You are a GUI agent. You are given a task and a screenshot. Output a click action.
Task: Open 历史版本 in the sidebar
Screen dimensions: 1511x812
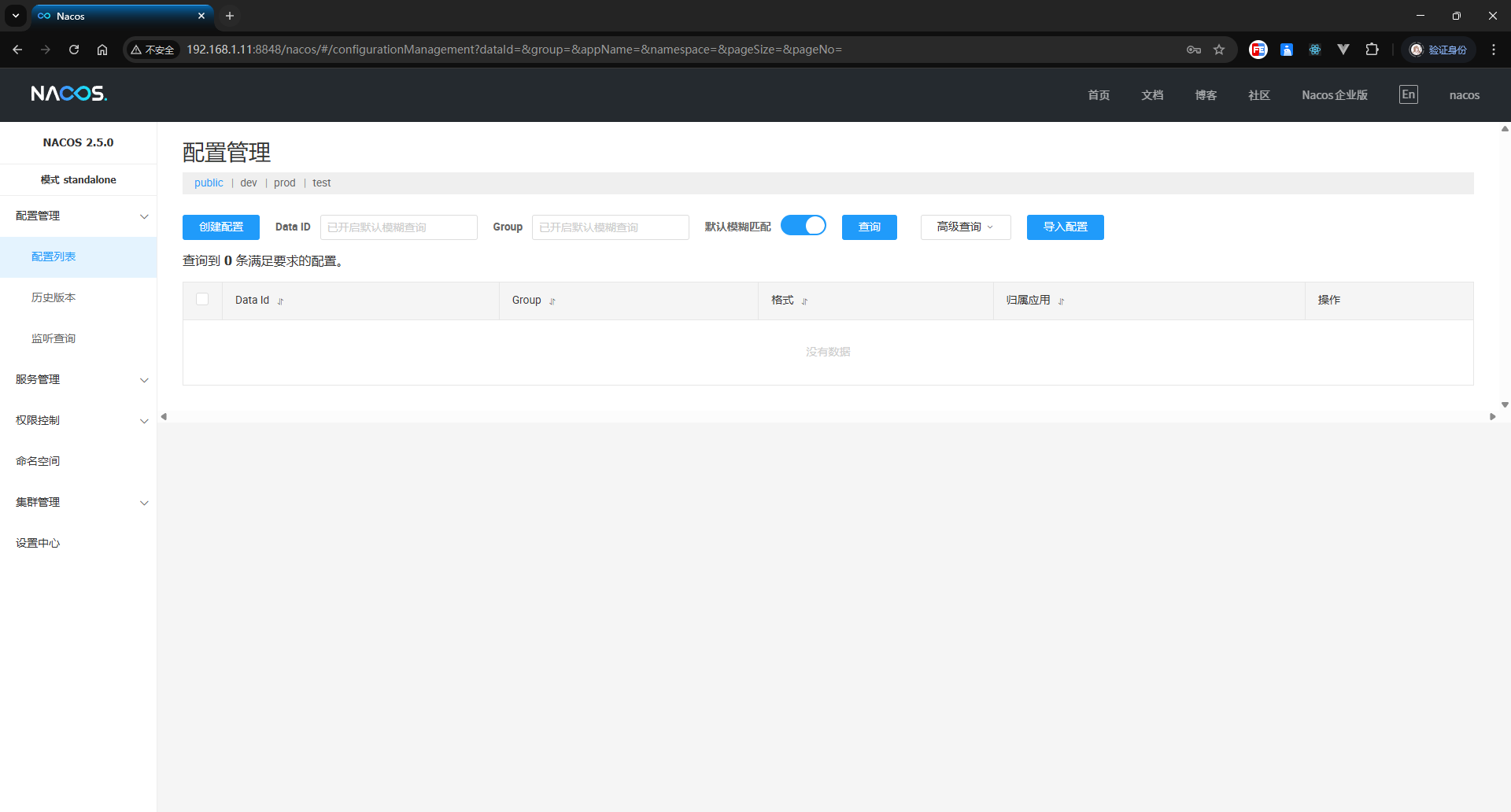[54, 297]
